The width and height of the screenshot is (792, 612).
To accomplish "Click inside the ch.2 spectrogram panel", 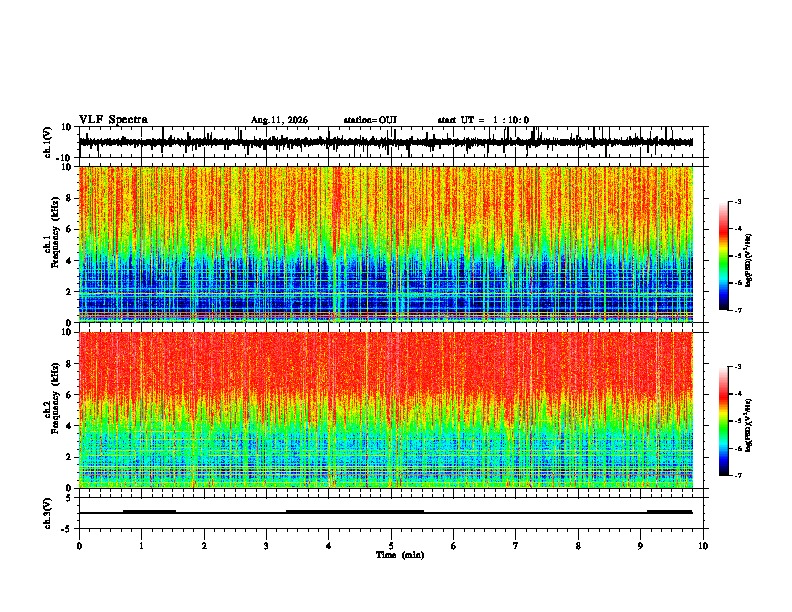I will 386,410.
